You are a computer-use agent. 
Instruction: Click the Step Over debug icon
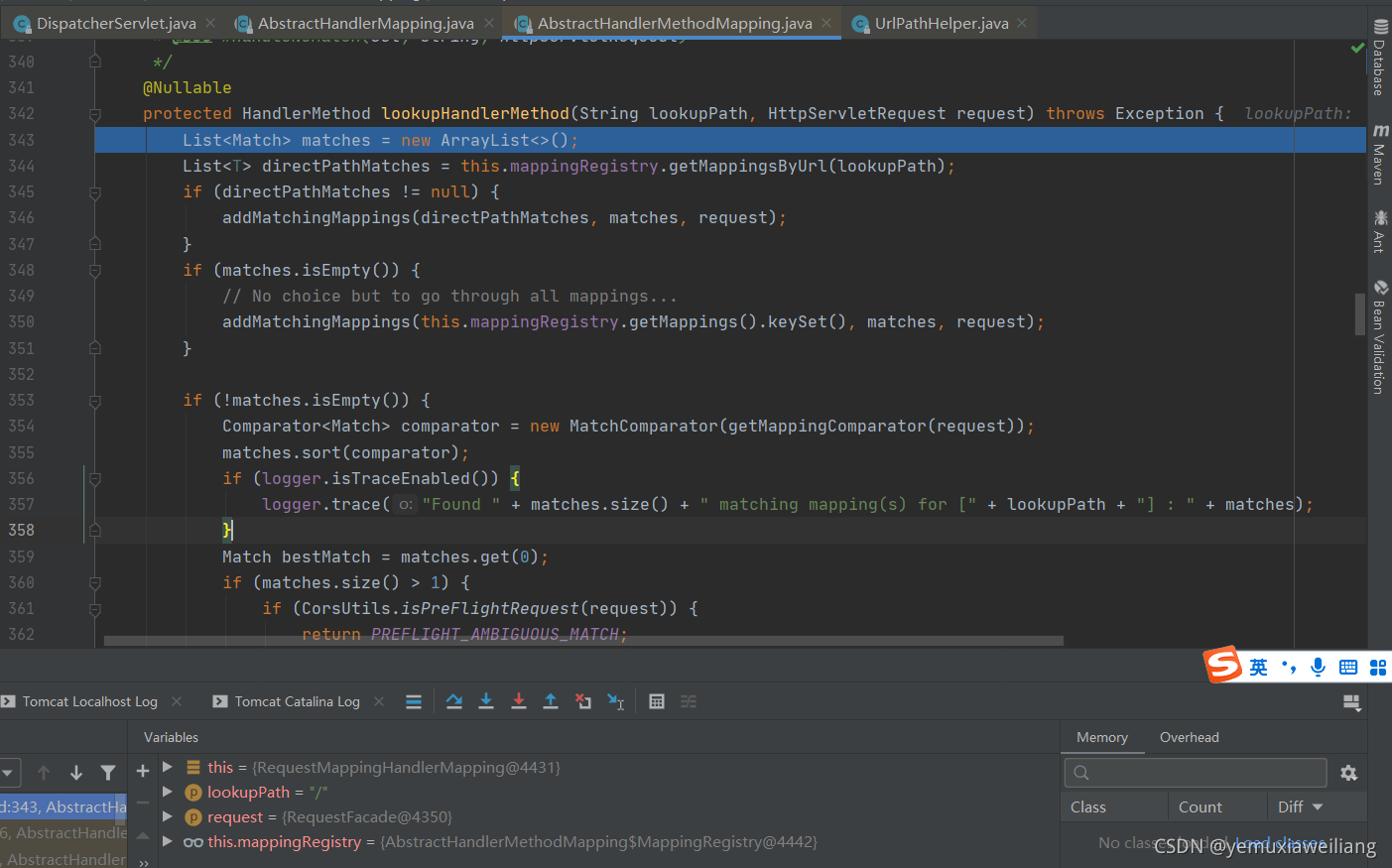[454, 701]
